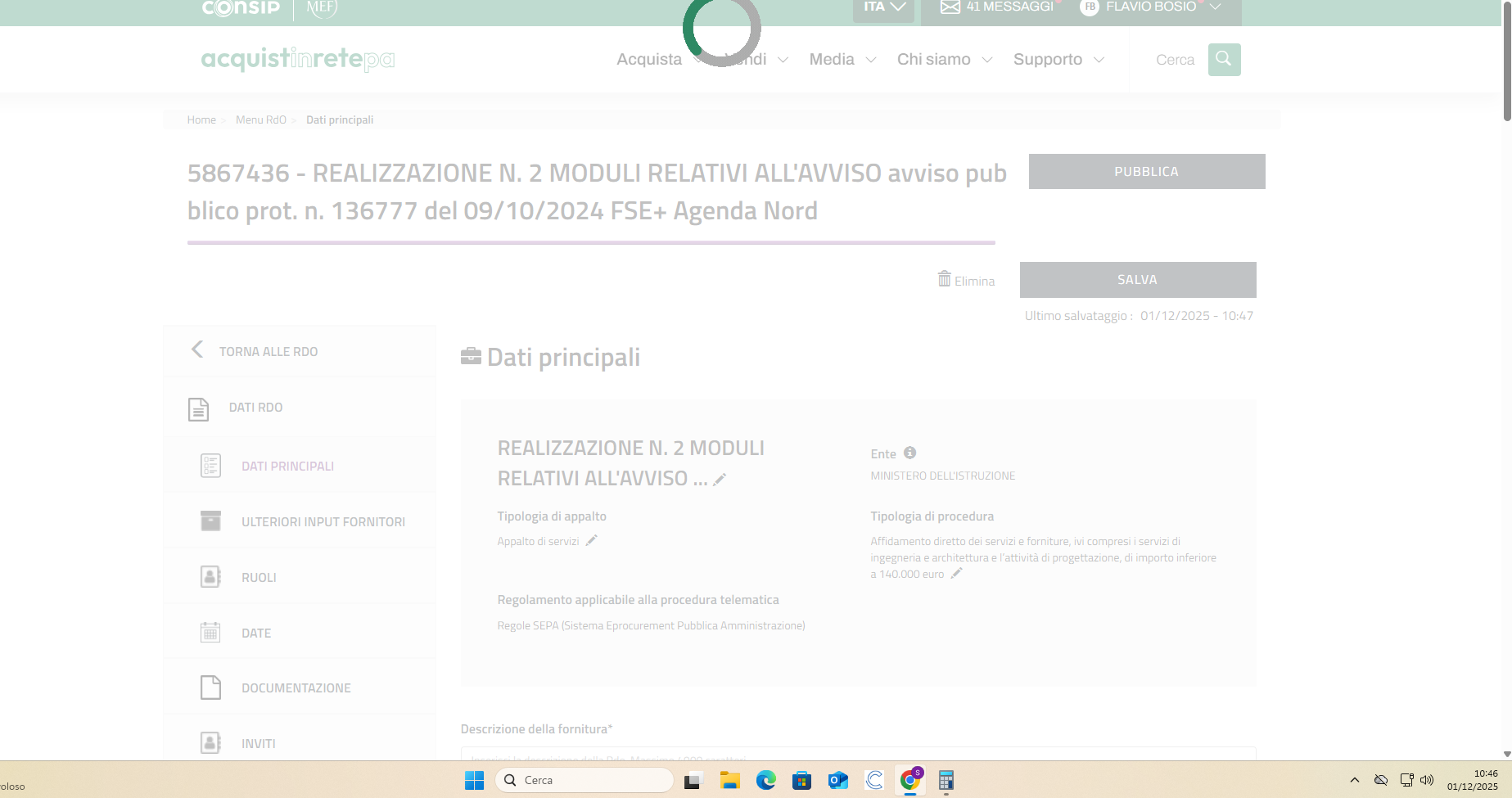Edit RdO title via pencil icon
1512x798 pixels.
tap(720, 480)
